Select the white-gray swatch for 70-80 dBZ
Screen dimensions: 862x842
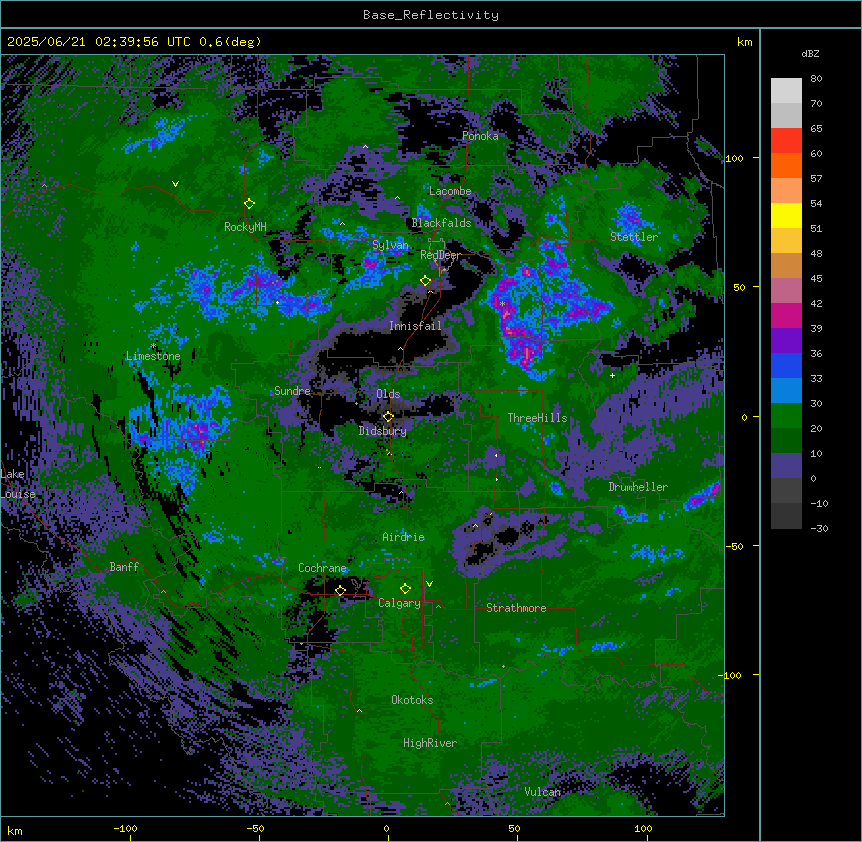tap(786, 91)
